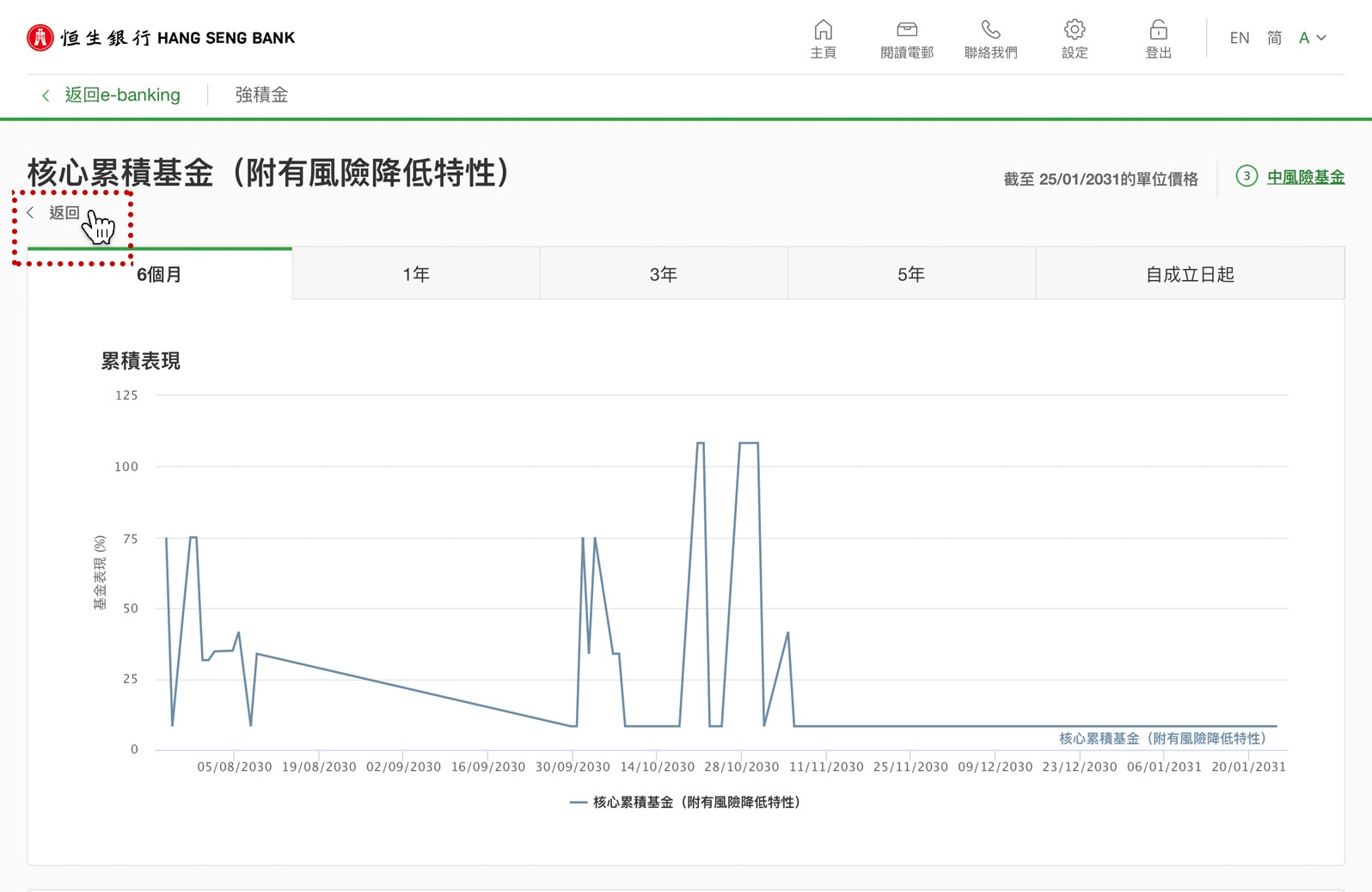Select the 自成立日起 tab
The image size is (1372, 892).
tap(1190, 274)
